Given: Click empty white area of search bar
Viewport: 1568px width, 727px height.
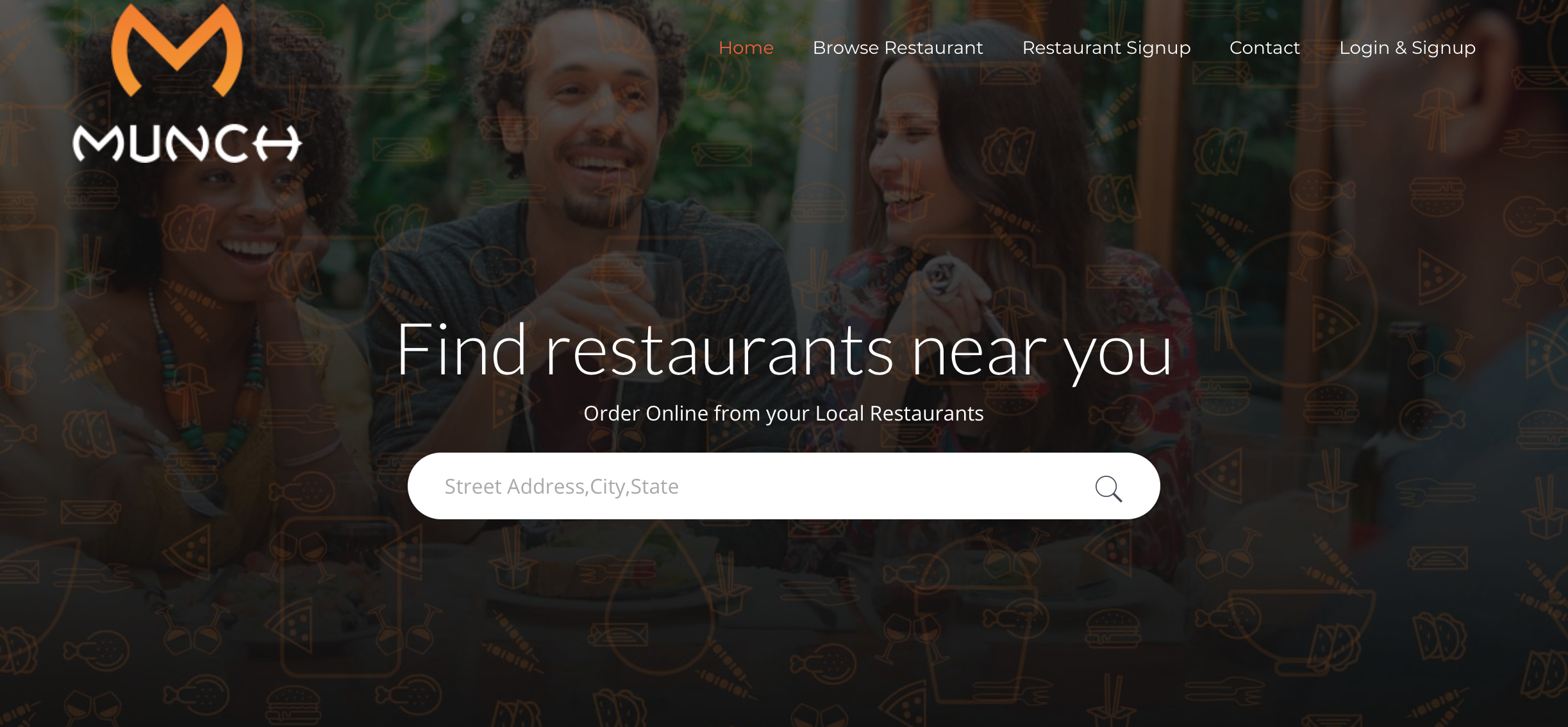Looking at the screenshot, I should click(x=885, y=487).
